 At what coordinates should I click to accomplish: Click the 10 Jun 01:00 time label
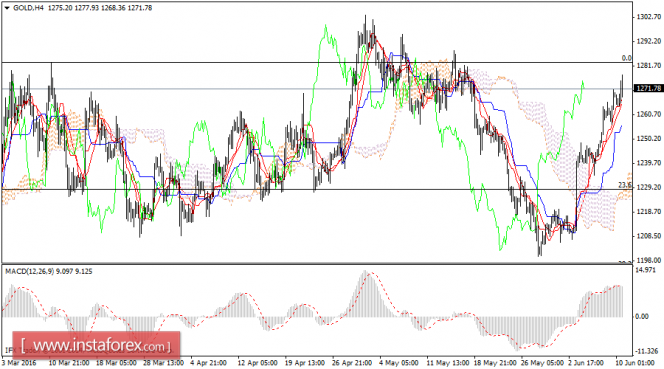pyautogui.click(x=634, y=363)
